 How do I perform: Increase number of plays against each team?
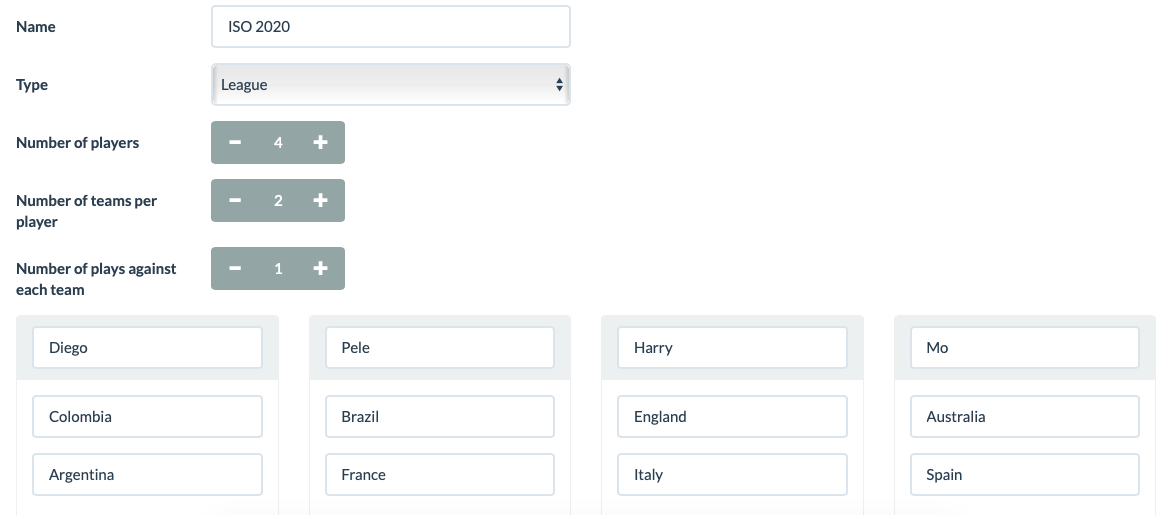point(320,268)
